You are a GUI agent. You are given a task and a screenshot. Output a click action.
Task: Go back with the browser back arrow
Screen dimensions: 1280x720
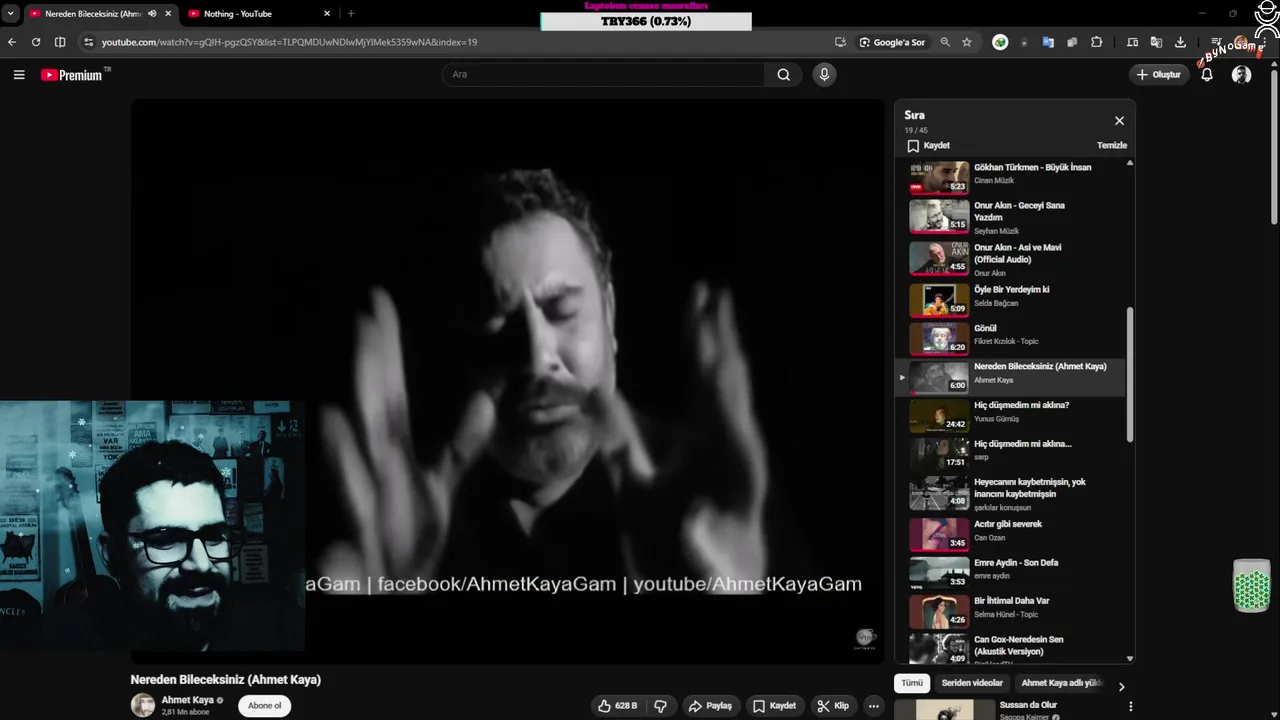pos(12,42)
